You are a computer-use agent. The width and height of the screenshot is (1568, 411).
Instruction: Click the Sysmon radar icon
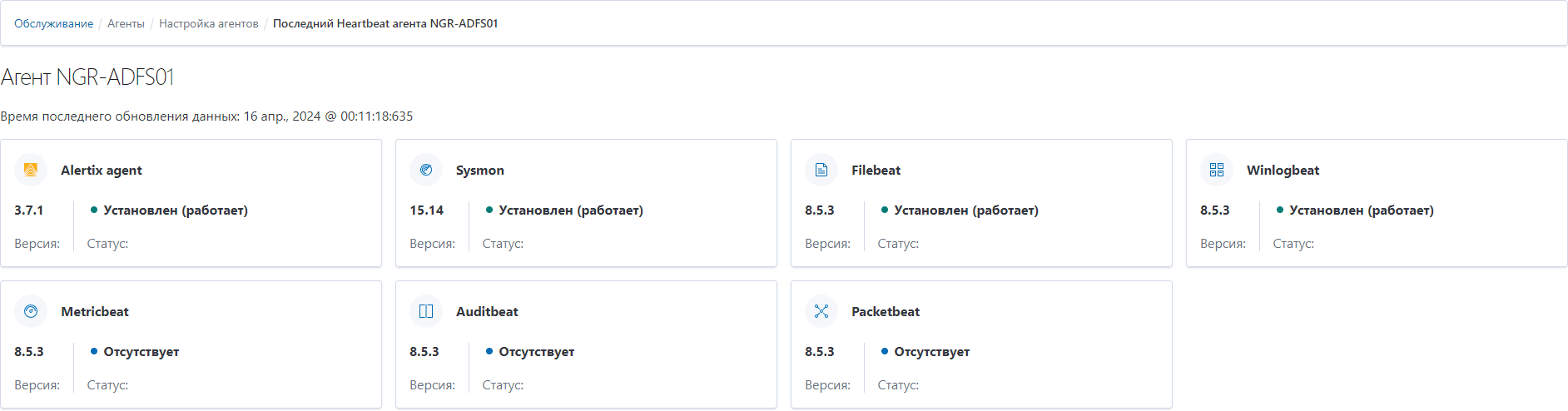point(426,170)
